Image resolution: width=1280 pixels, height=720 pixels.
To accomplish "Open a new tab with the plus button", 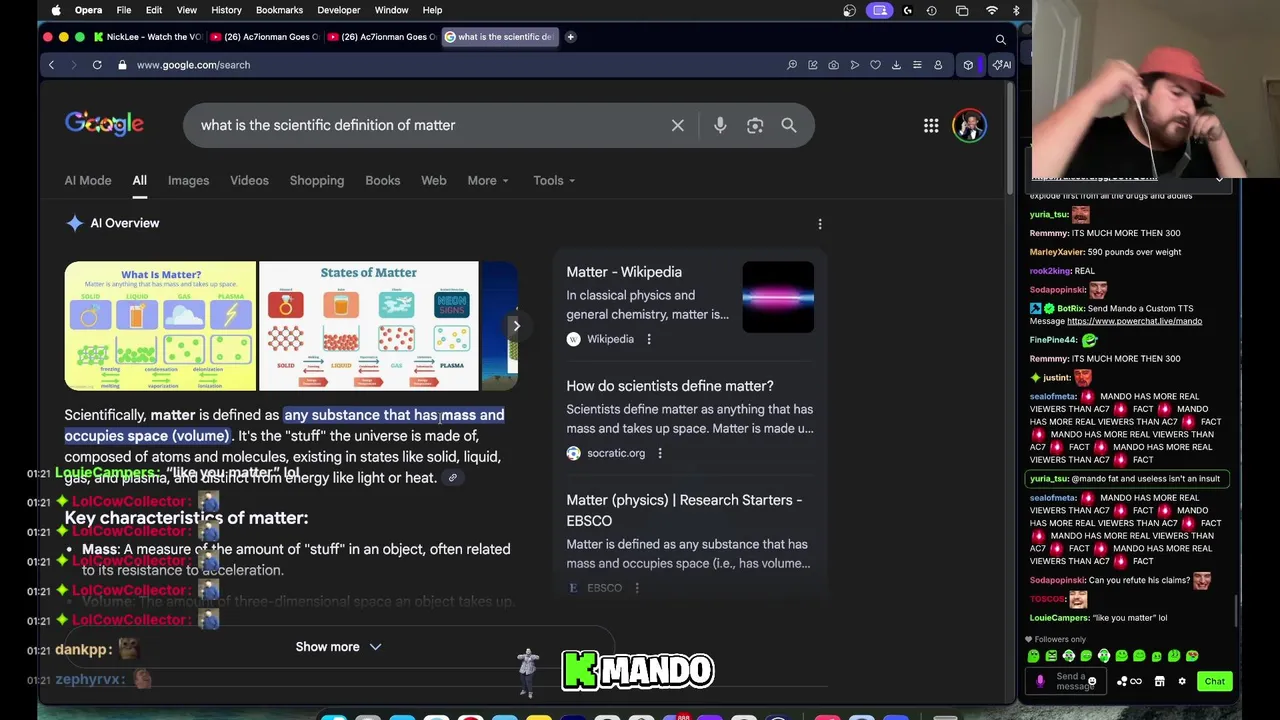I will coord(570,37).
